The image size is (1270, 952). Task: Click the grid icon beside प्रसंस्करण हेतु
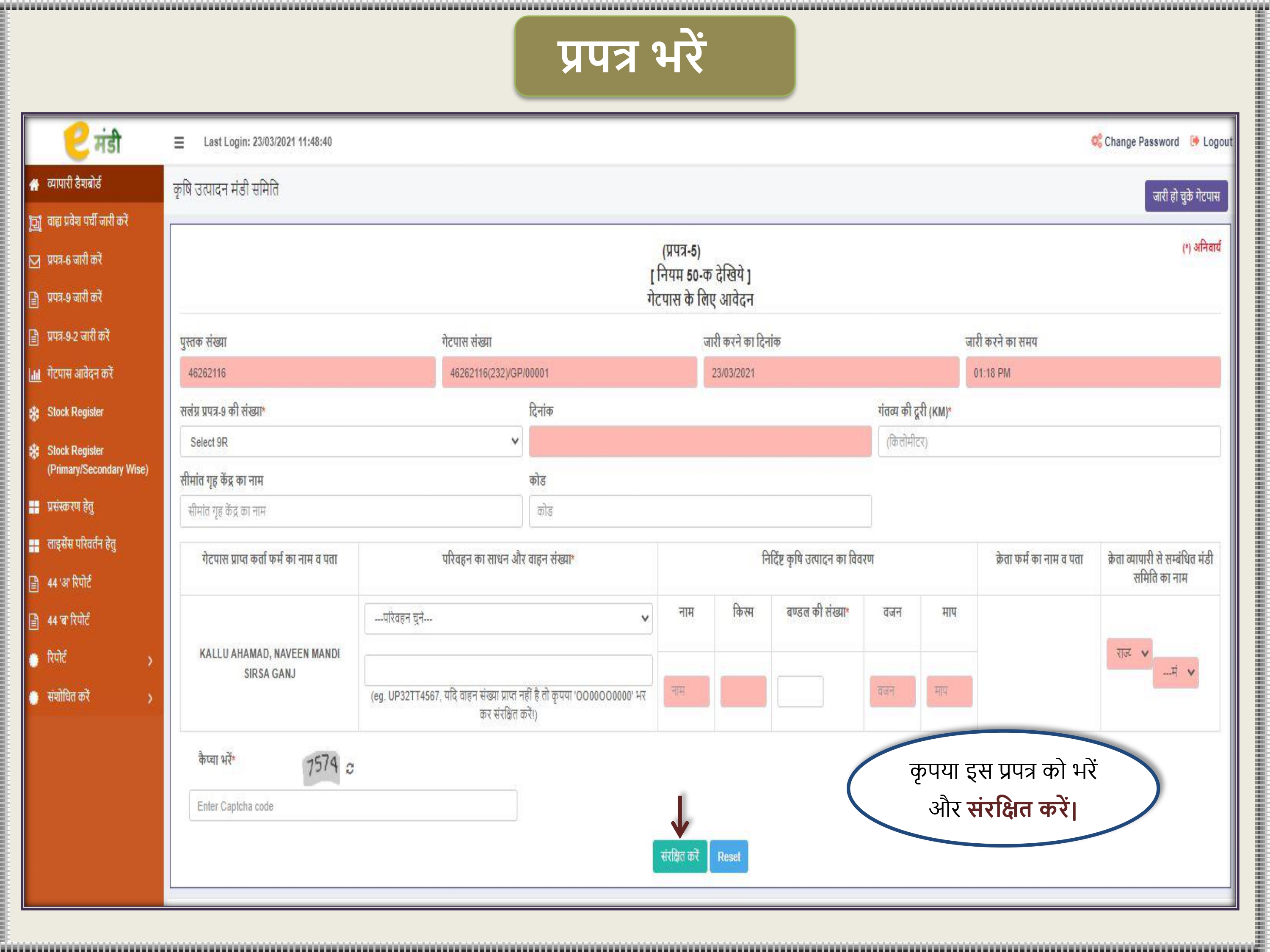point(34,507)
